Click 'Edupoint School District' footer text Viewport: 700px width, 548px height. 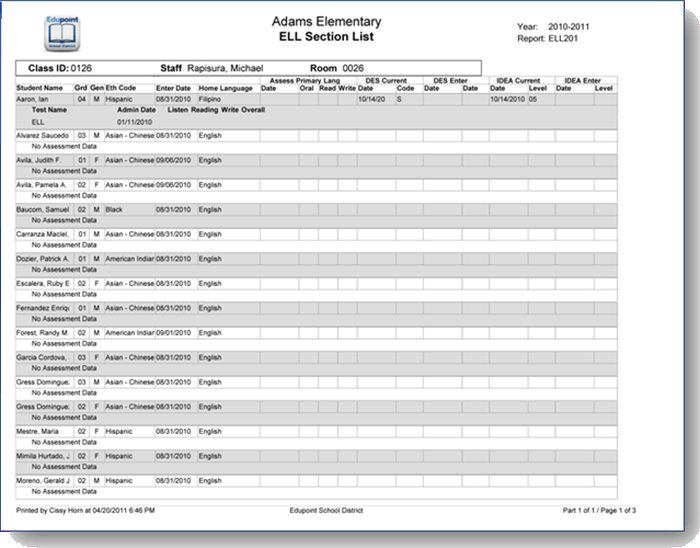pyautogui.click(x=326, y=510)
